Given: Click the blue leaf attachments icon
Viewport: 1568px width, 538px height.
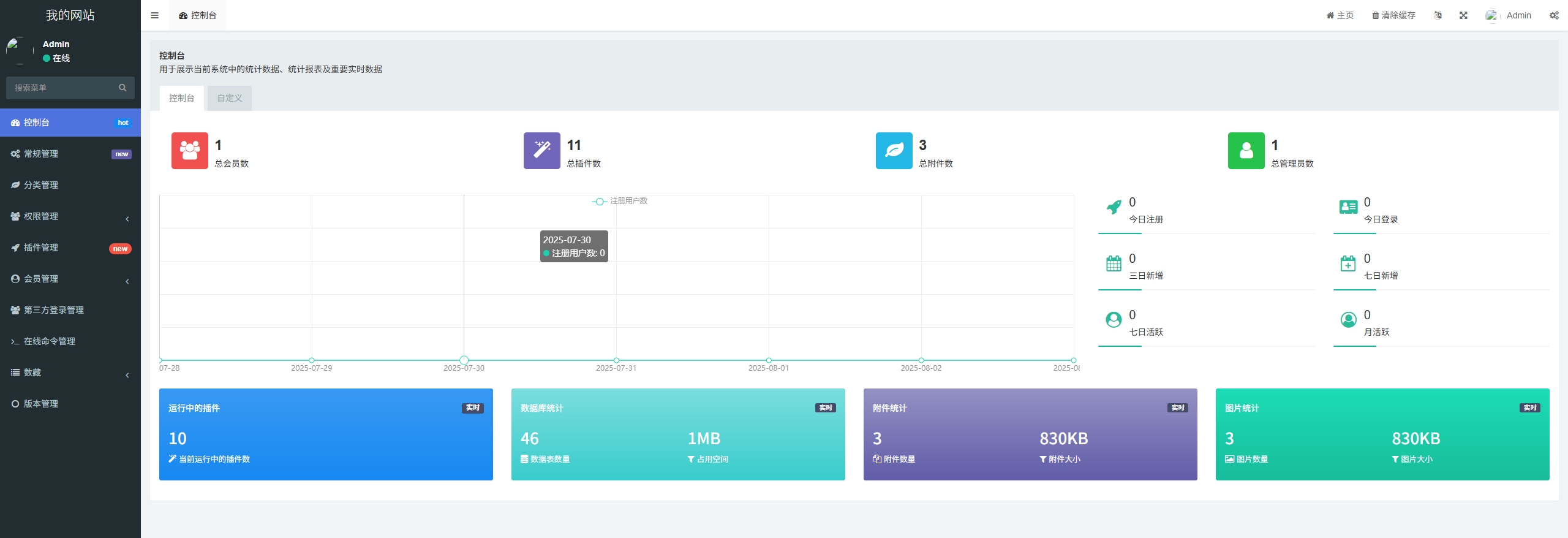Looking at the screenshot, I should coord(894,151).
